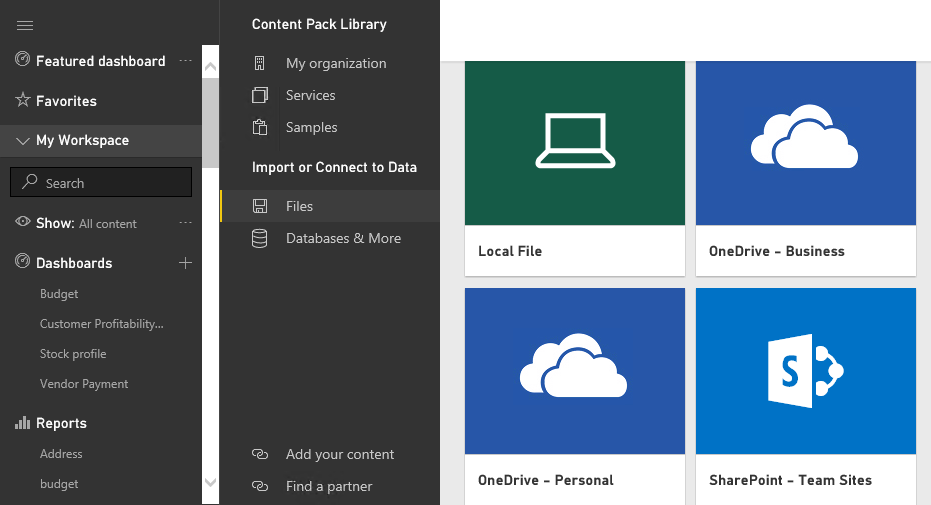Screen dimensions: 931x505
Task: Add a new dashboard with plus icon
Action: click(185, 262)
